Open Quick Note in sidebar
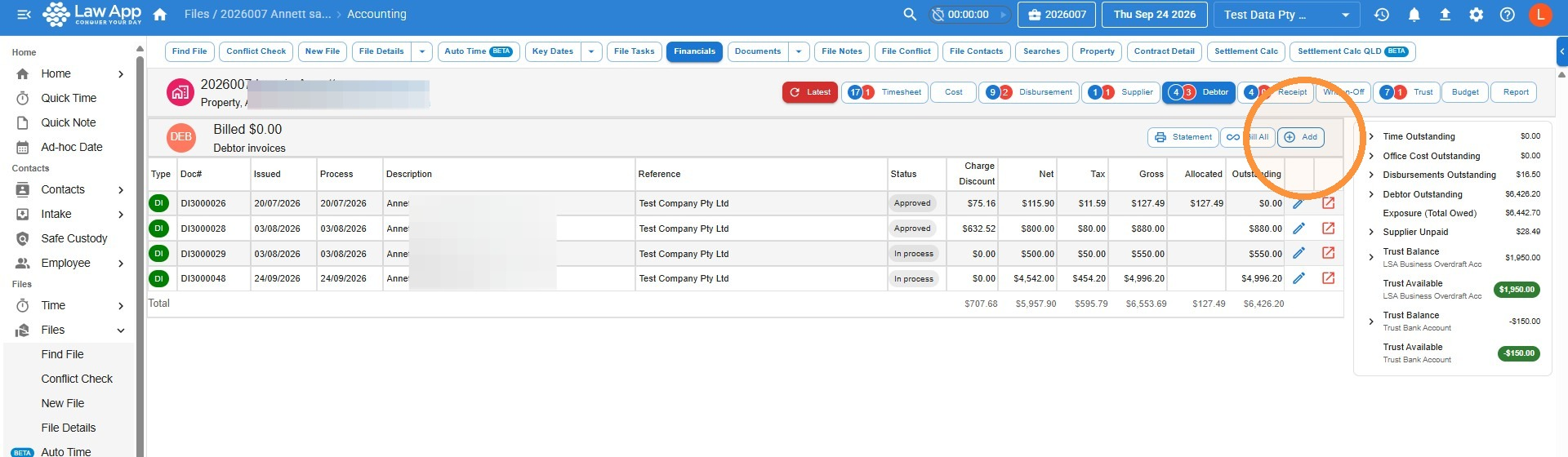The height and width of the screenshot is (457, 1568). pyautogui.click(x=69, y=122)
